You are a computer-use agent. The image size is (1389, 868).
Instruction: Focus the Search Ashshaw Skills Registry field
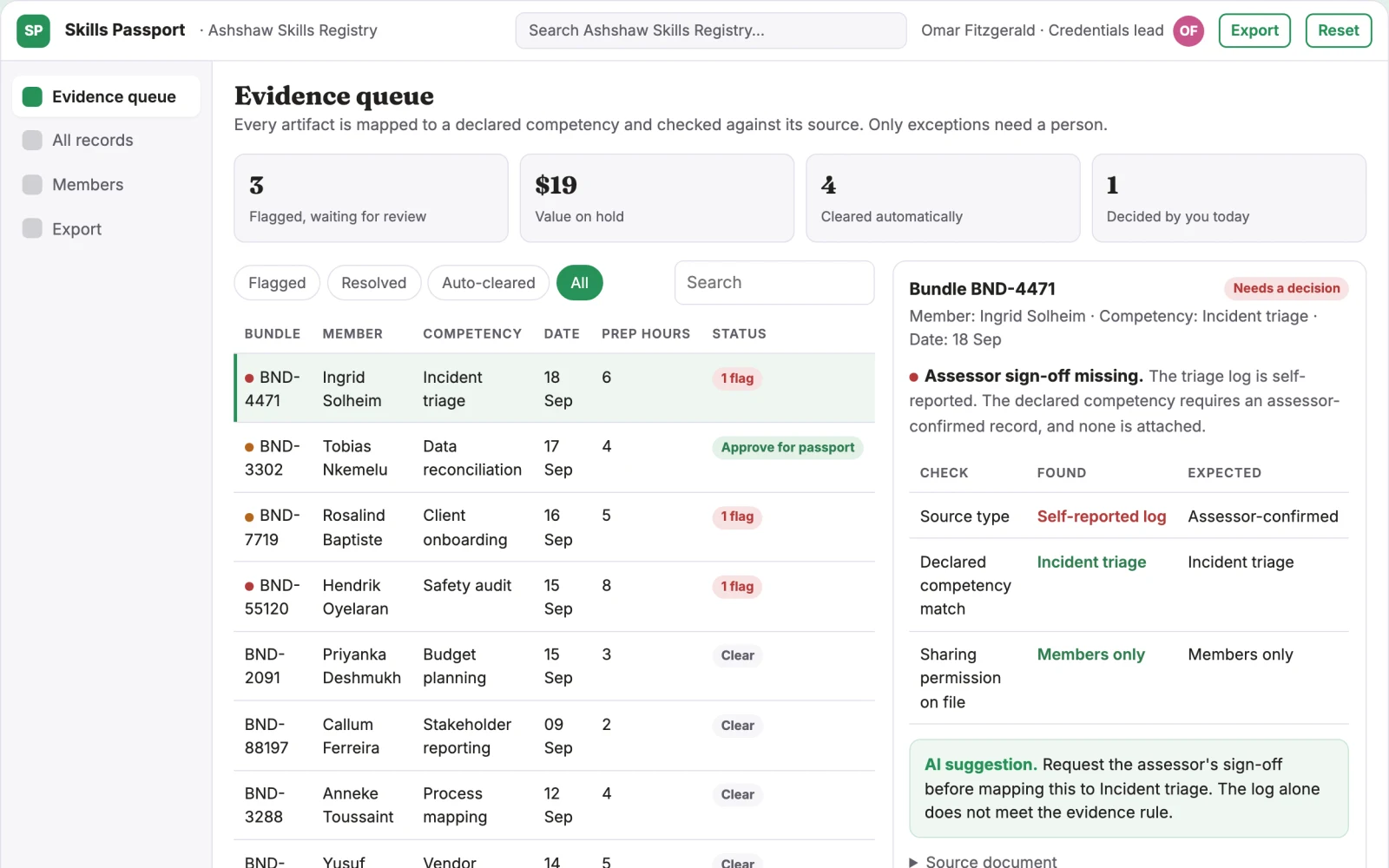711,30
